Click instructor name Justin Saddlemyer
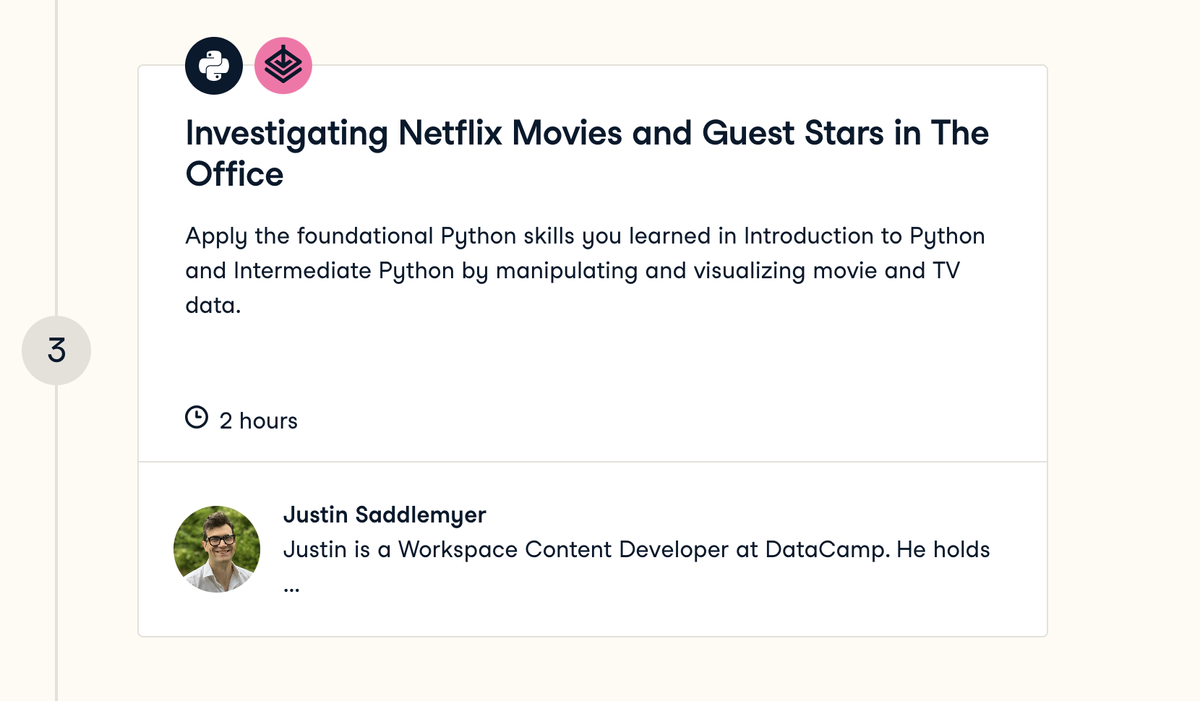Image resolution: width=1200 pixels, height=701 pixels. tap(385, 515)
